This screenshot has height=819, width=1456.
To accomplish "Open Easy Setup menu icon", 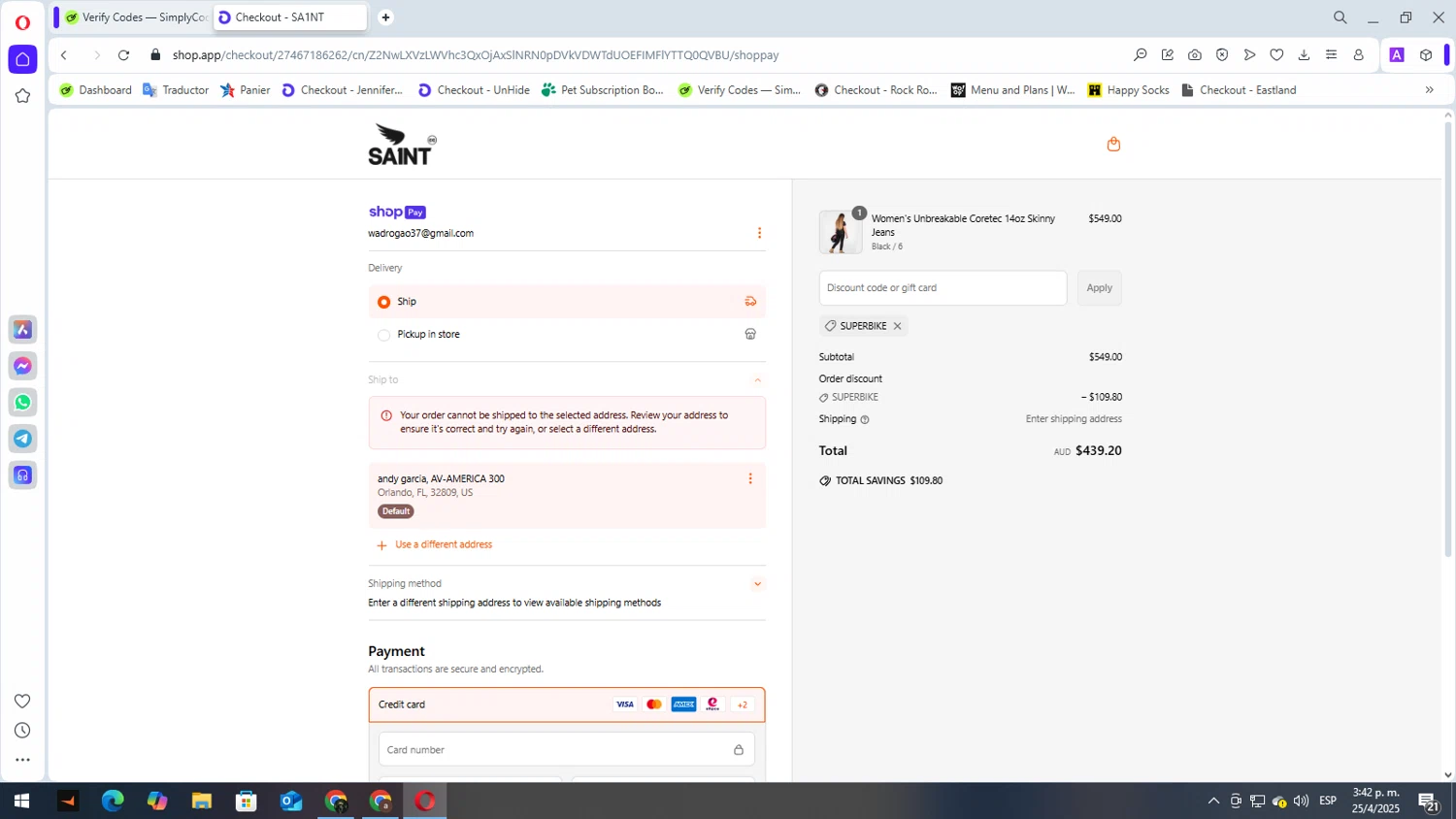I will (x=1331, y=55).
